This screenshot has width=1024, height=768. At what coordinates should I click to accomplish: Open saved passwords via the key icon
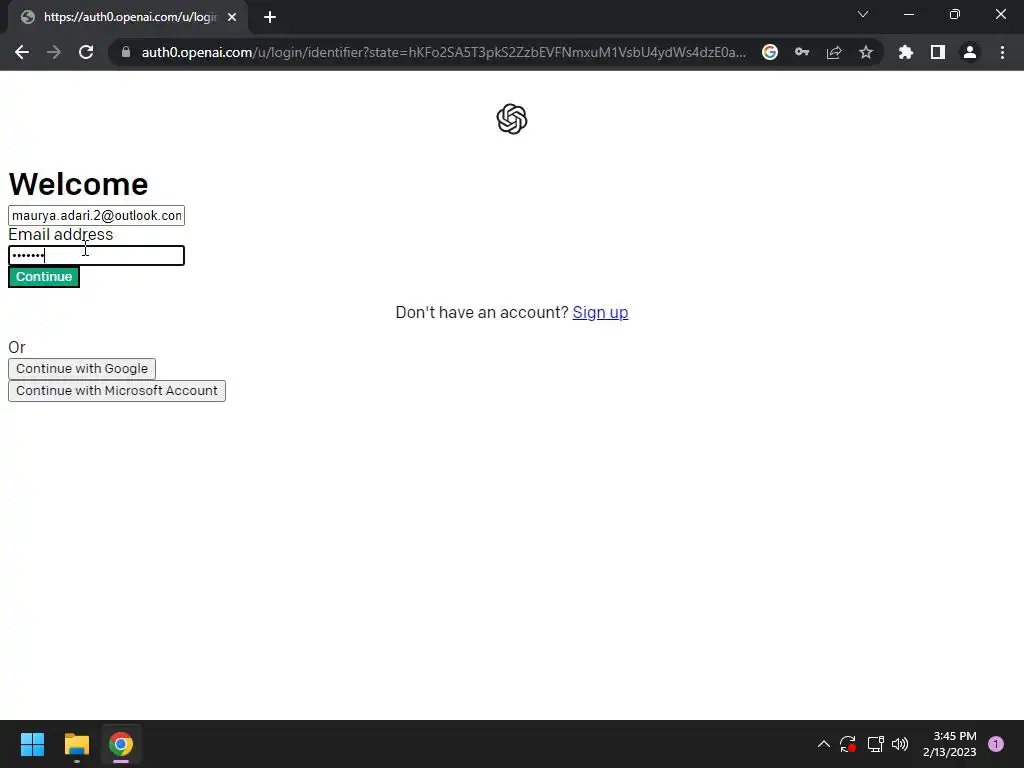tap(802, 52)
